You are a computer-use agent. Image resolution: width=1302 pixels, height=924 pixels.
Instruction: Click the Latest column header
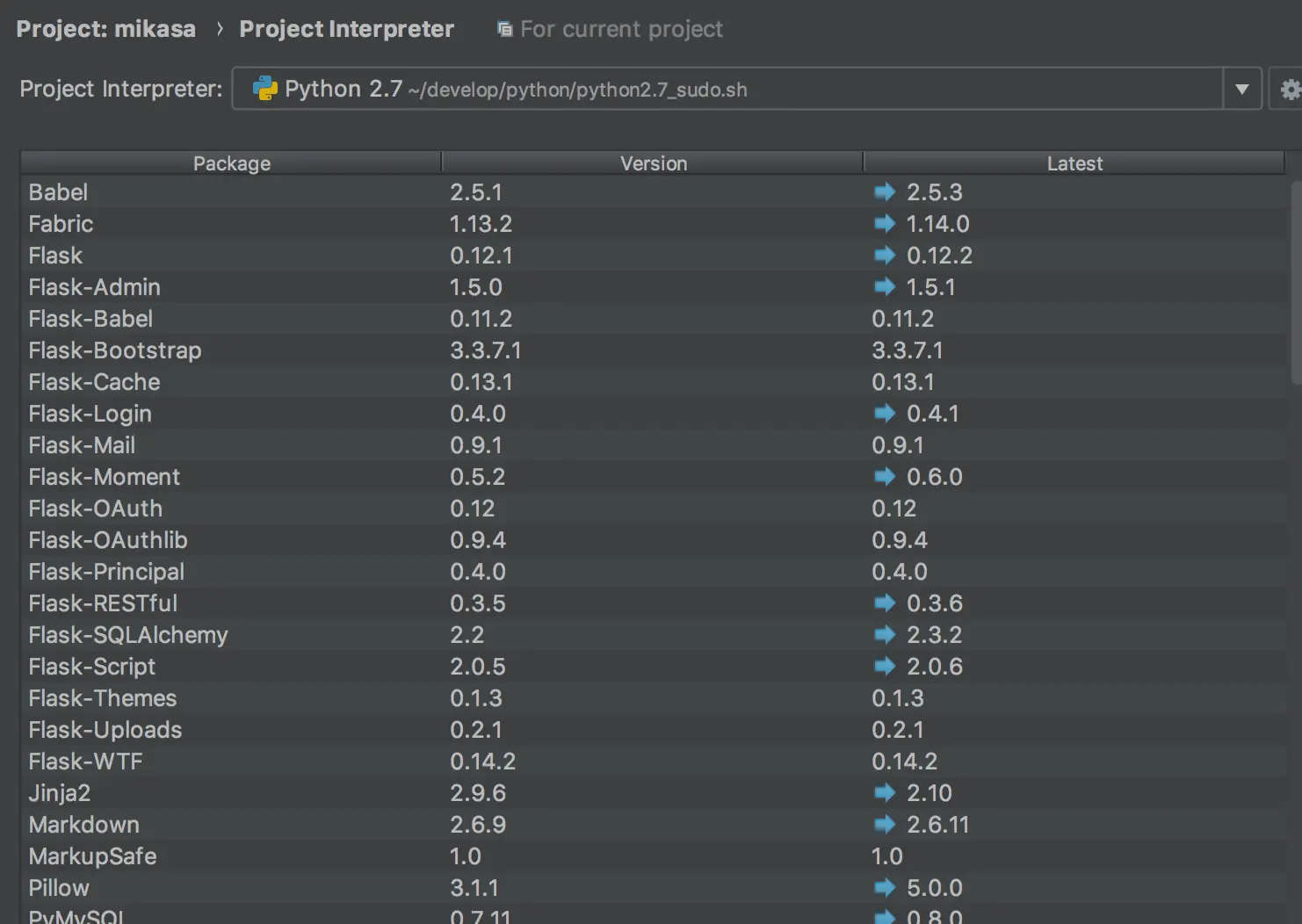click(1074, 163)
